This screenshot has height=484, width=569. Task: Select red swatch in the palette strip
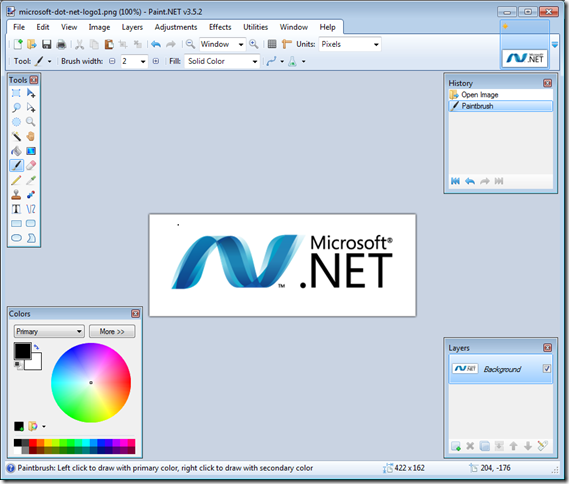[33, 442]
